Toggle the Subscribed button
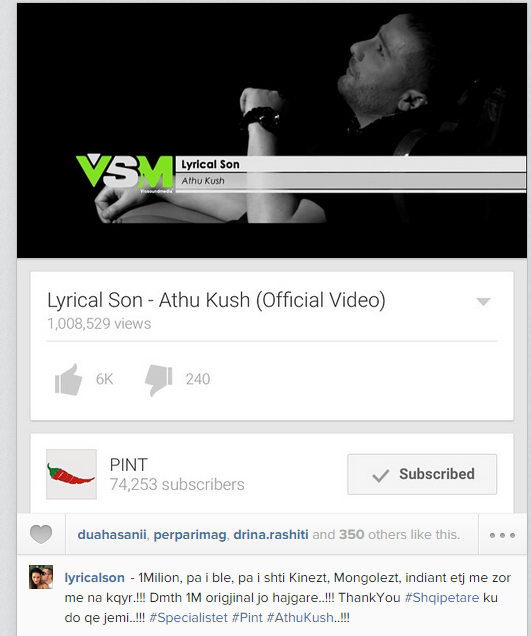Image resolution: width=531 pixels, height=636 pixels. (x=422, y=474)
